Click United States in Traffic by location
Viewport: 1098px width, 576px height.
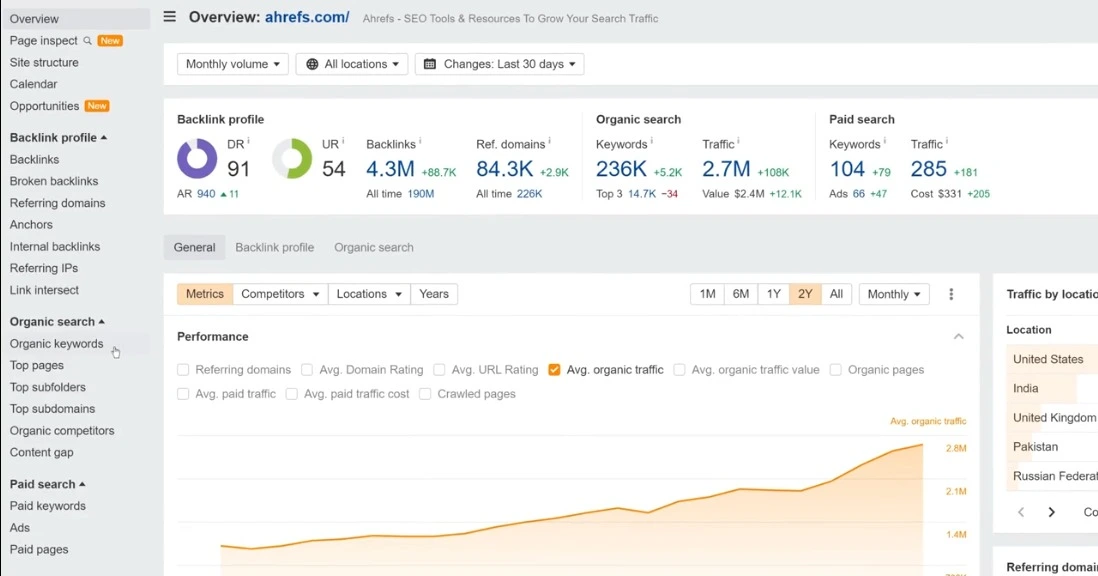[1048, 359]
